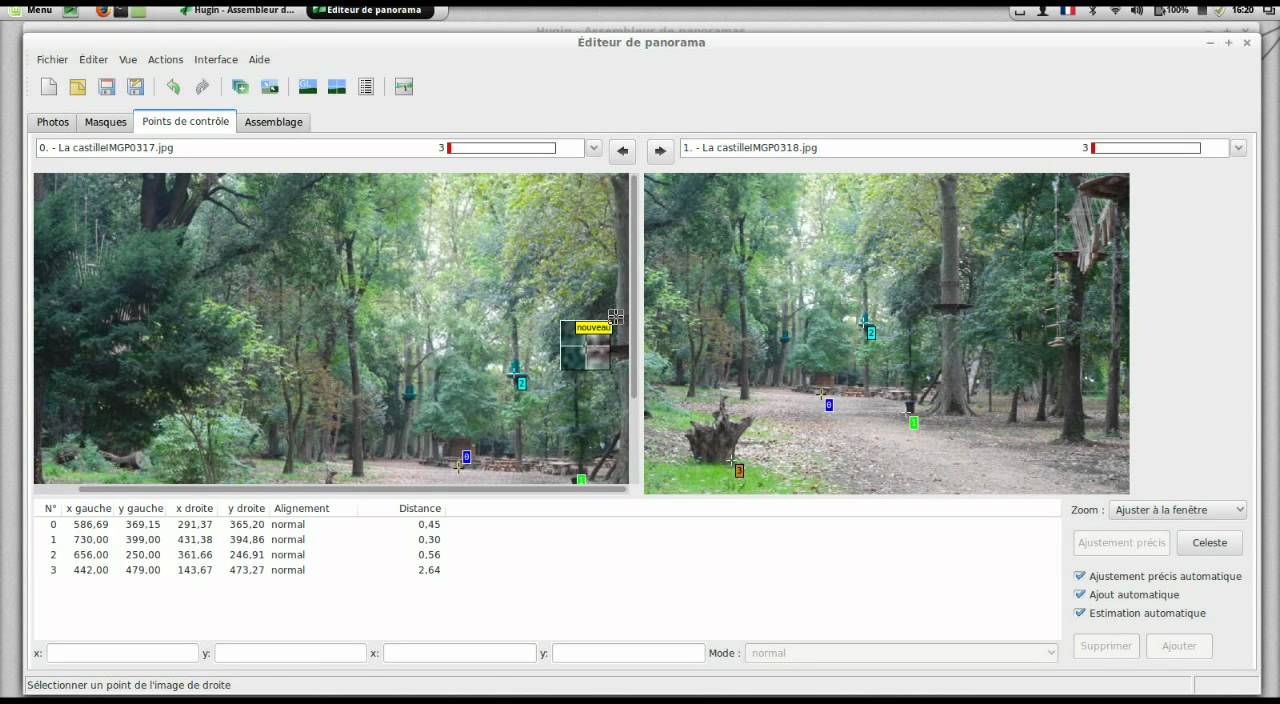
Task: Open the Zoom 'Ajuster à la fenêtre' dropdown
Action: tap(1177, 510)
